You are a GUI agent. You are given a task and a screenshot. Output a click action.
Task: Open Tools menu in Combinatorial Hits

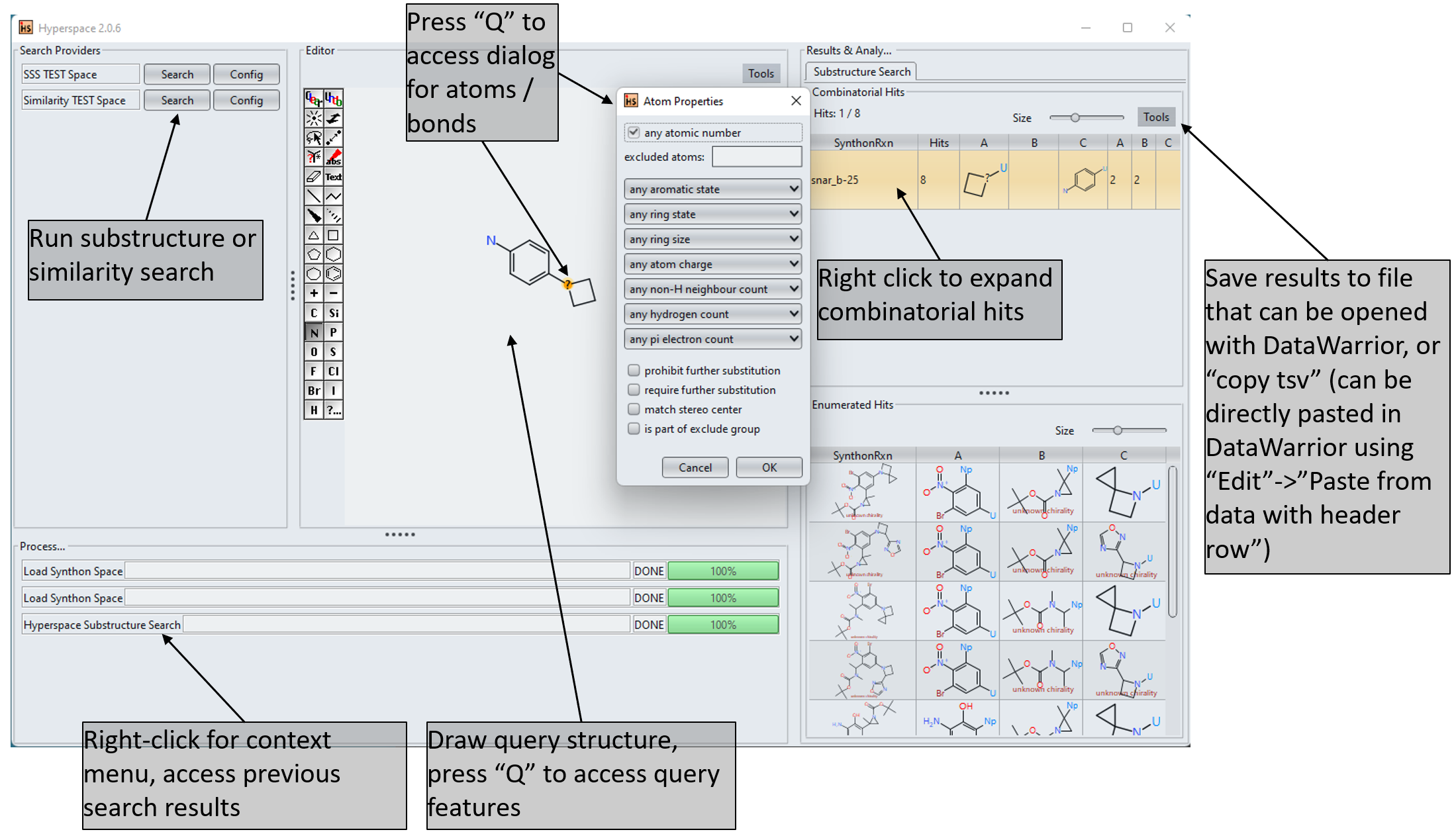tap(1155, 117)
